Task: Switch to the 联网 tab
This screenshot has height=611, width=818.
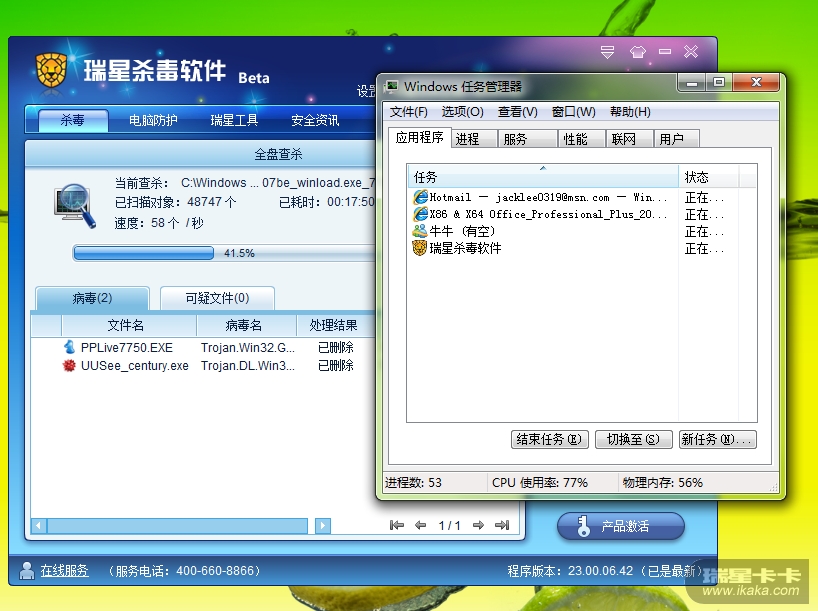Action: pos(629,139)
